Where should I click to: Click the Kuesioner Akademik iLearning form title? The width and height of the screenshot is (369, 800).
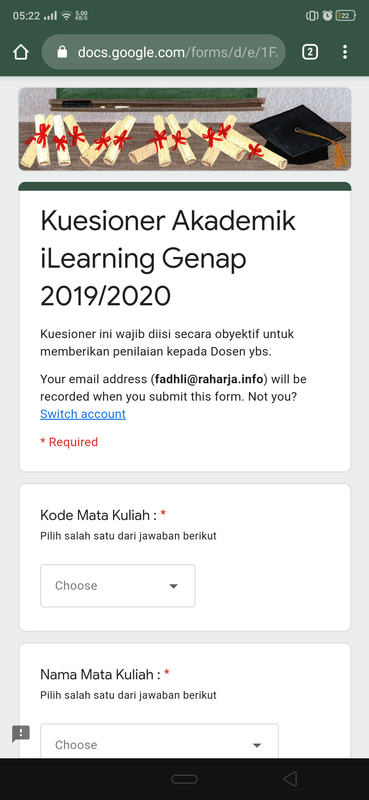(168, 258)
